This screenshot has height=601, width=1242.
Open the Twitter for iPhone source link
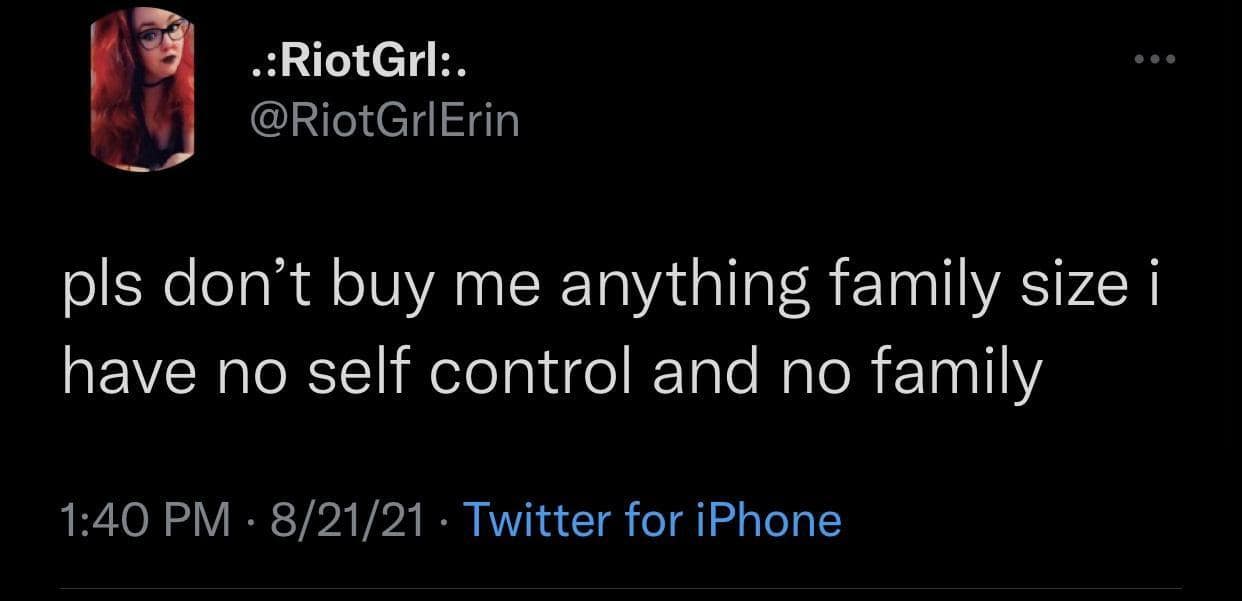coord(653,521)
